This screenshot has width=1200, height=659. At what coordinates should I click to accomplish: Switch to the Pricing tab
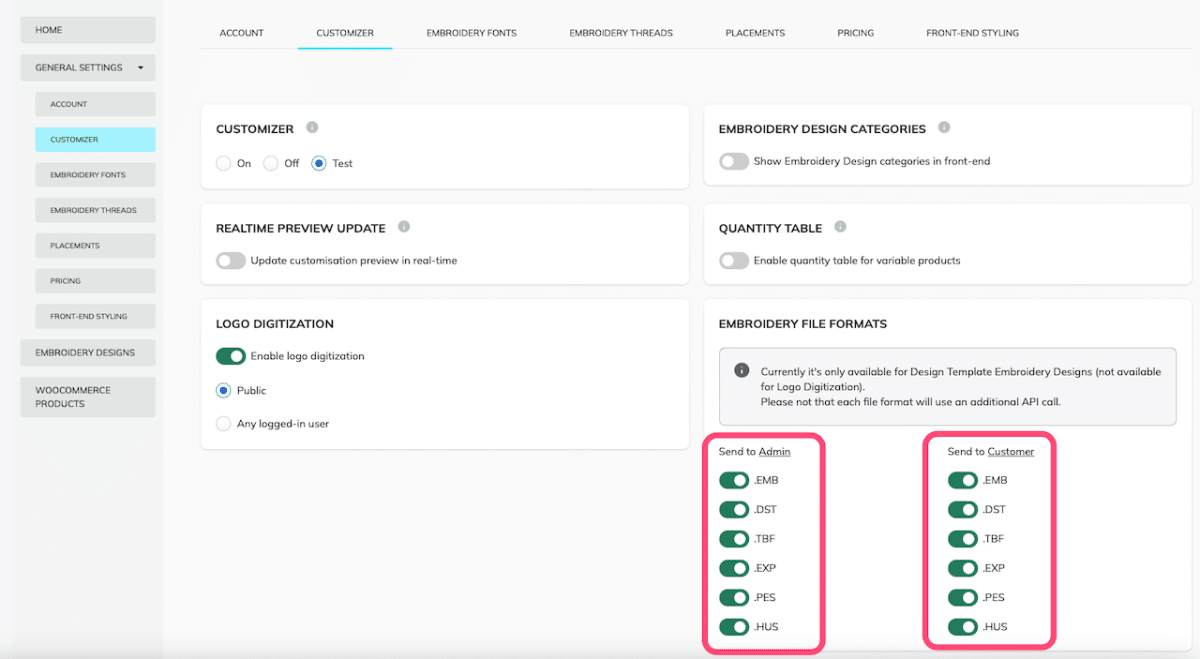[x=855, y=32]
